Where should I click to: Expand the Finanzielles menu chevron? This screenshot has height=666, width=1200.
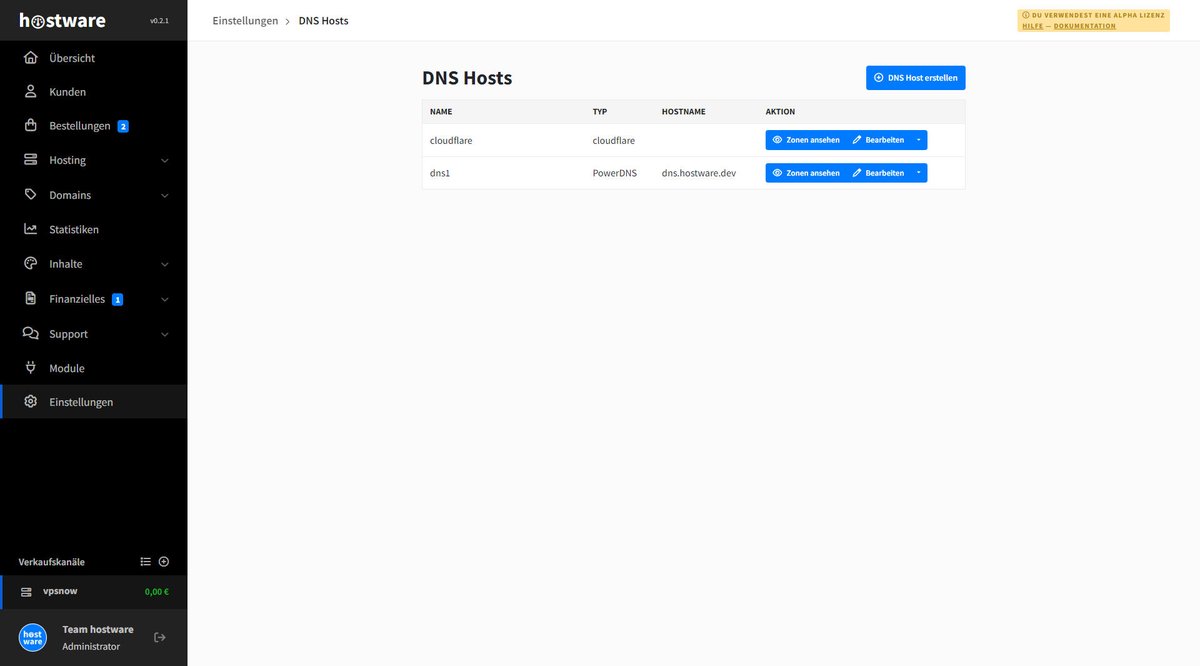coord(165,300)
